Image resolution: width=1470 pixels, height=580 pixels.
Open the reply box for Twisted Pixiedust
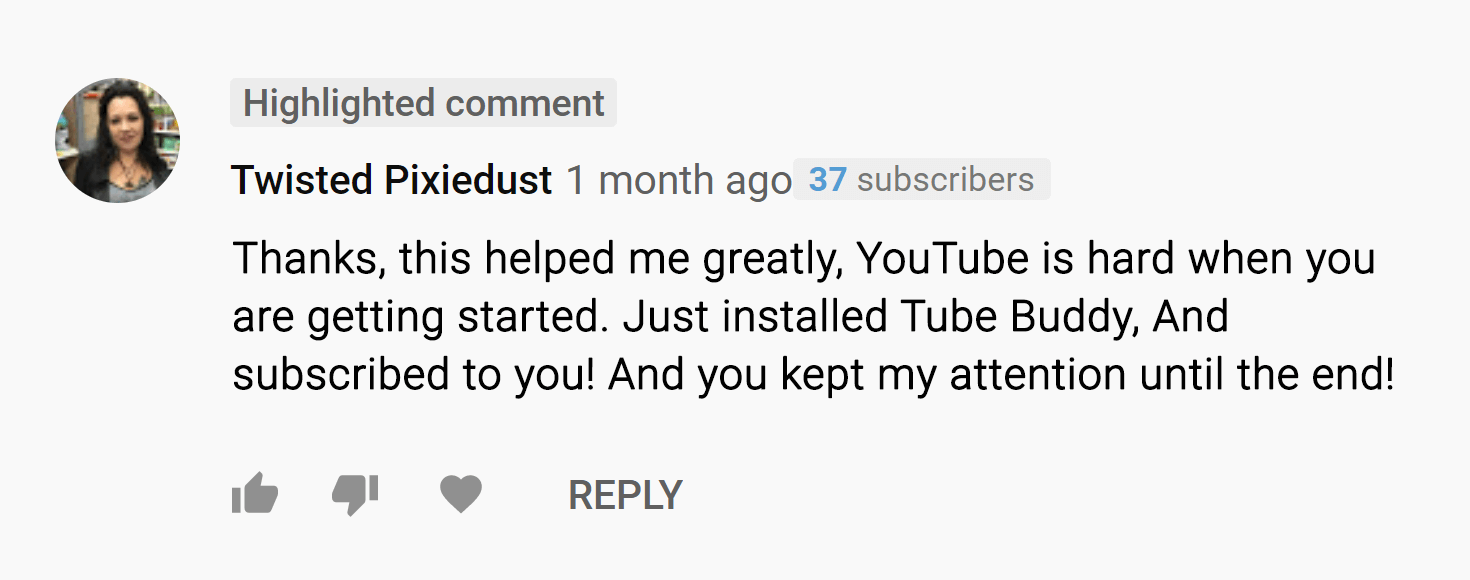(624, 492)
